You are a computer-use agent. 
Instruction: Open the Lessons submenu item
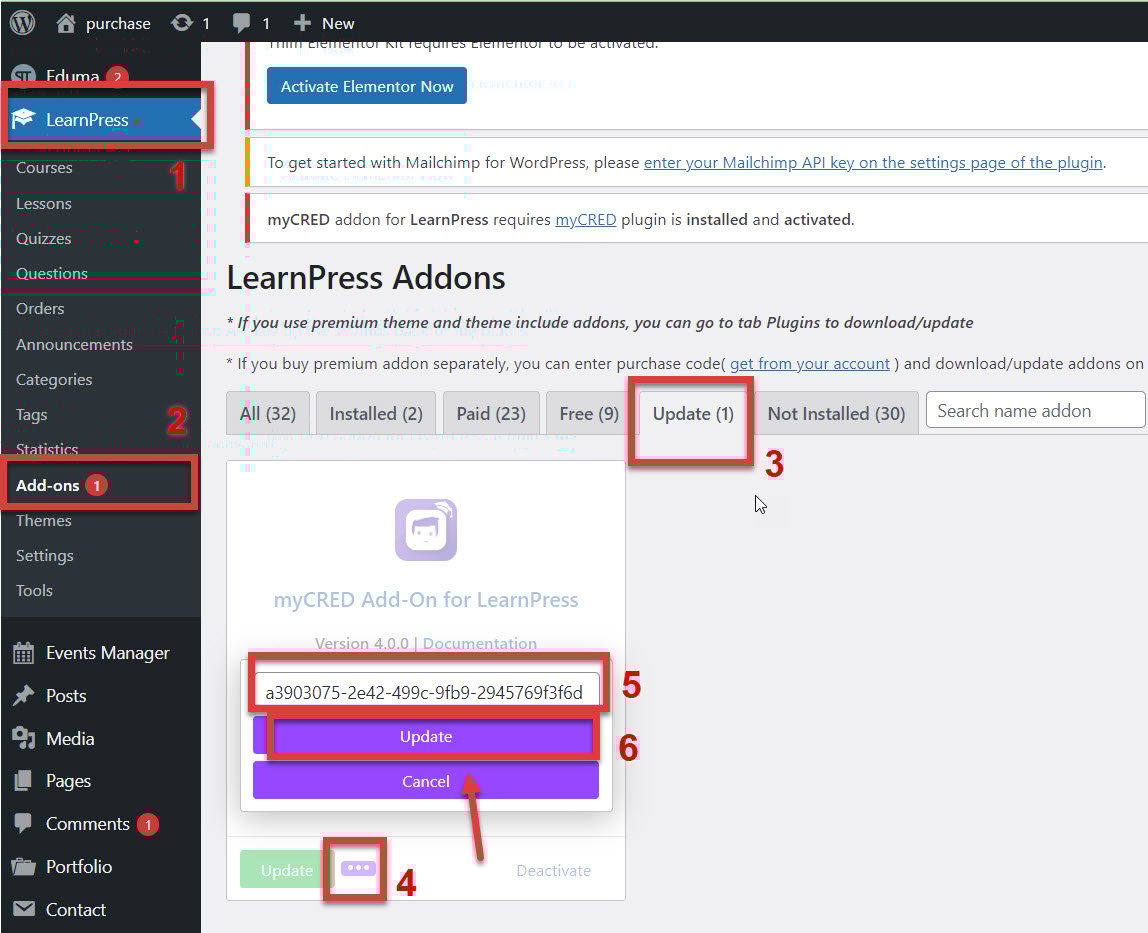[x=44, y=204]
